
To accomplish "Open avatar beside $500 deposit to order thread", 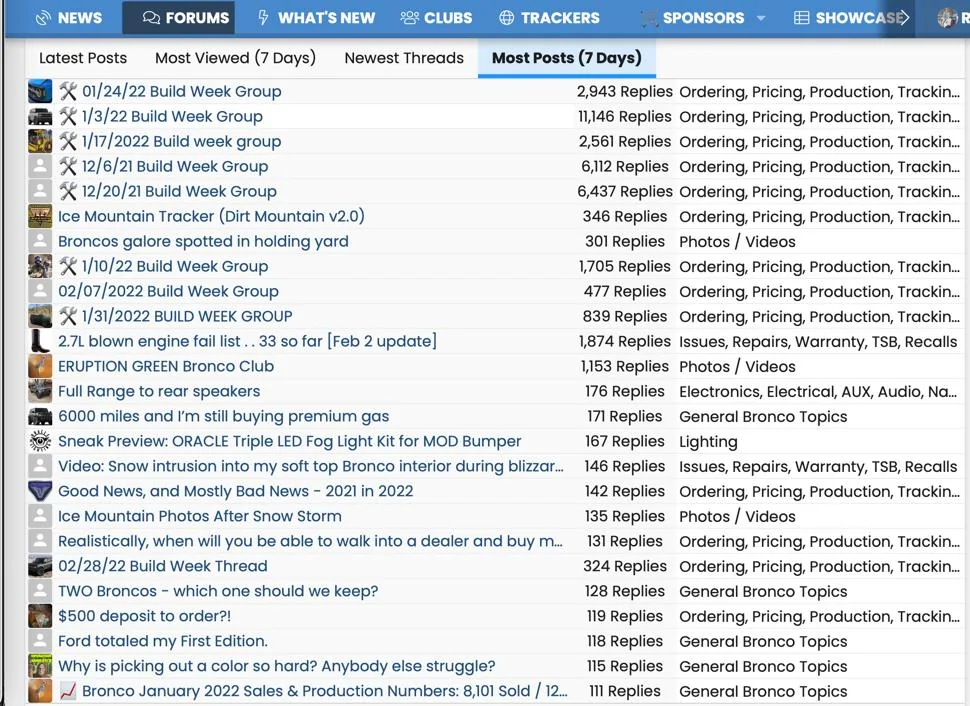I will coord(40,616).
